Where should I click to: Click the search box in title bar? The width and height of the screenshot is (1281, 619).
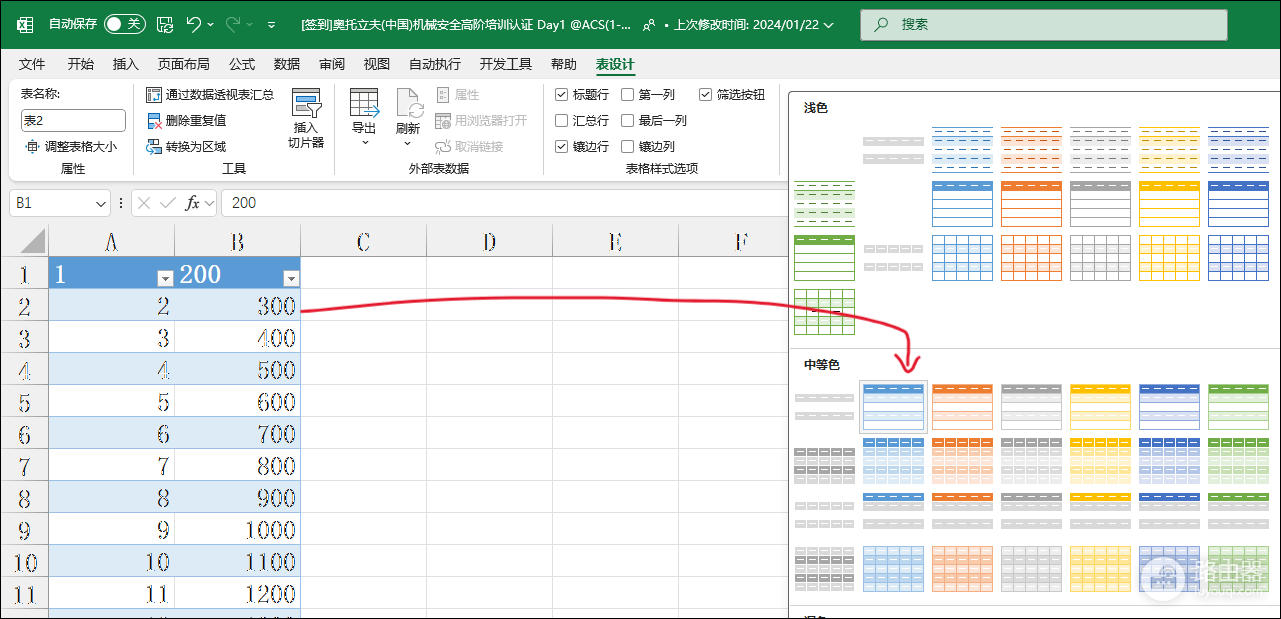(1043, 24)
